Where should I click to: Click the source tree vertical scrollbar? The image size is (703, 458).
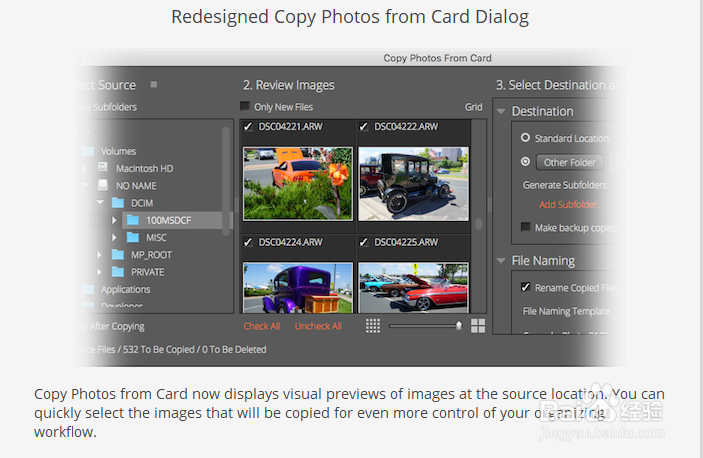click(226, 181)
